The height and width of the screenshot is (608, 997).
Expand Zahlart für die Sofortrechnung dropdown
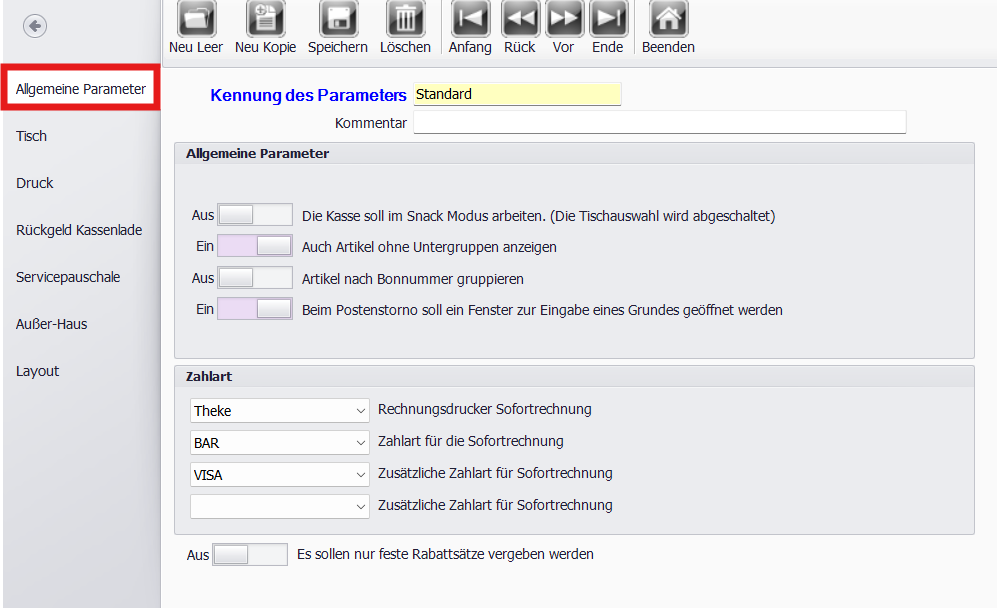tap(280, 443)
